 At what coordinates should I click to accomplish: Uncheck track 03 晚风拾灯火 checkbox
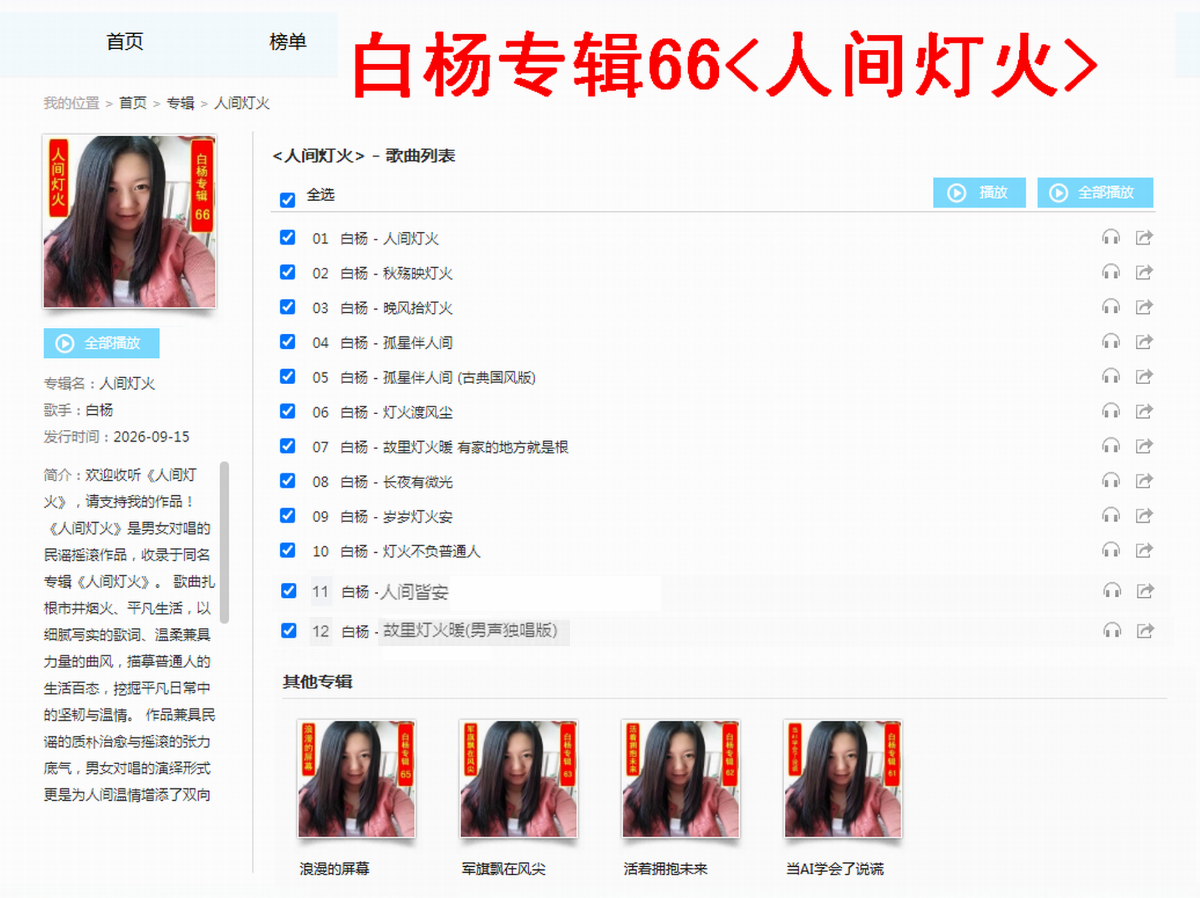coord(288,307)
